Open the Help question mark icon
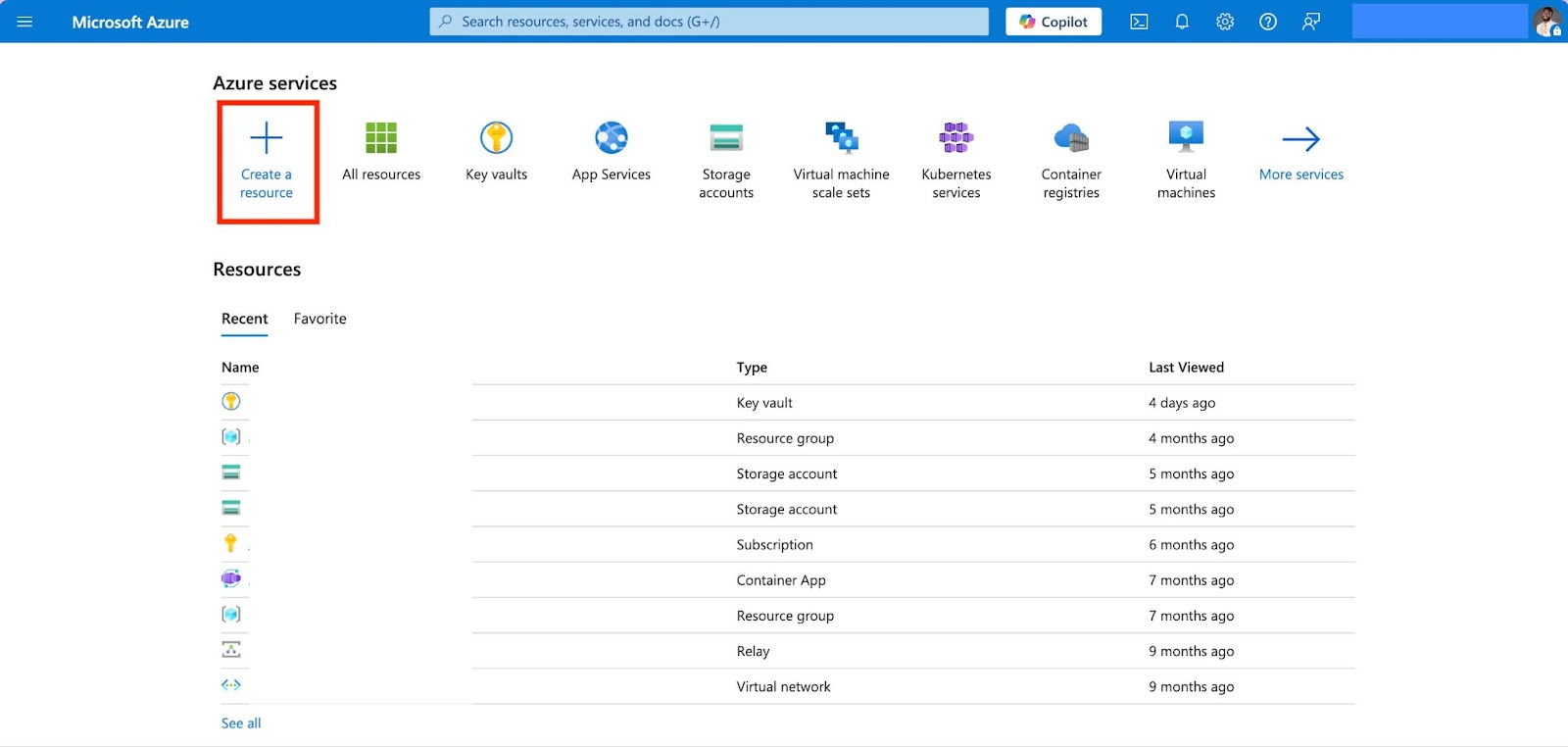Image resolution: width=1568 pixels, height=747 pixels. [1268, 22]
